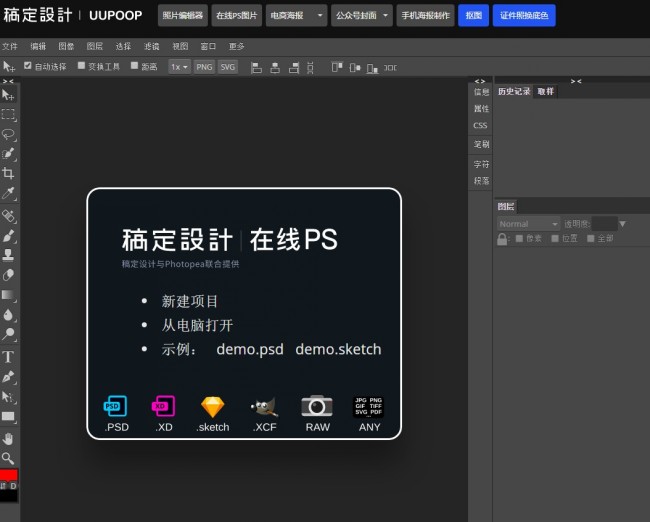
Task: Expand the side panel with <> arrows
Action: click(480, 81)
